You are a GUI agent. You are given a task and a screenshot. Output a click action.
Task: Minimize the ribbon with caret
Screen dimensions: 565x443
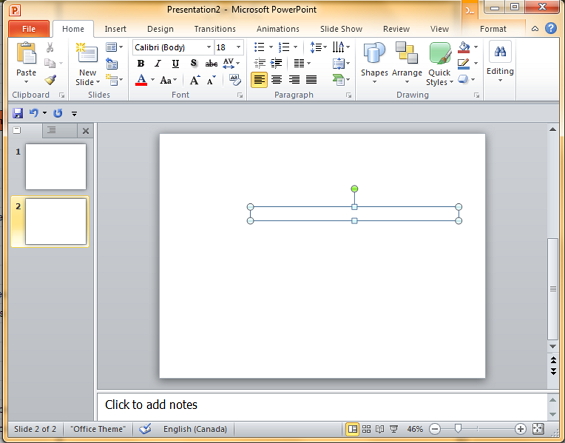tap(535, 28)
